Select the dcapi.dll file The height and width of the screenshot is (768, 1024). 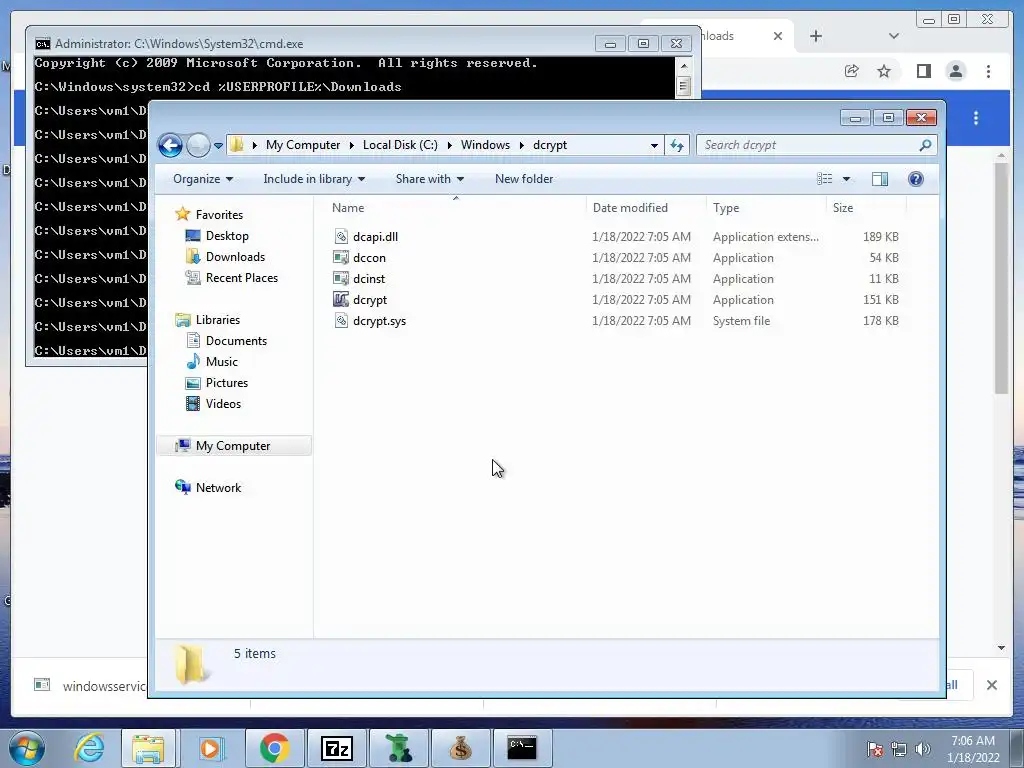click(x=375, y=237)
